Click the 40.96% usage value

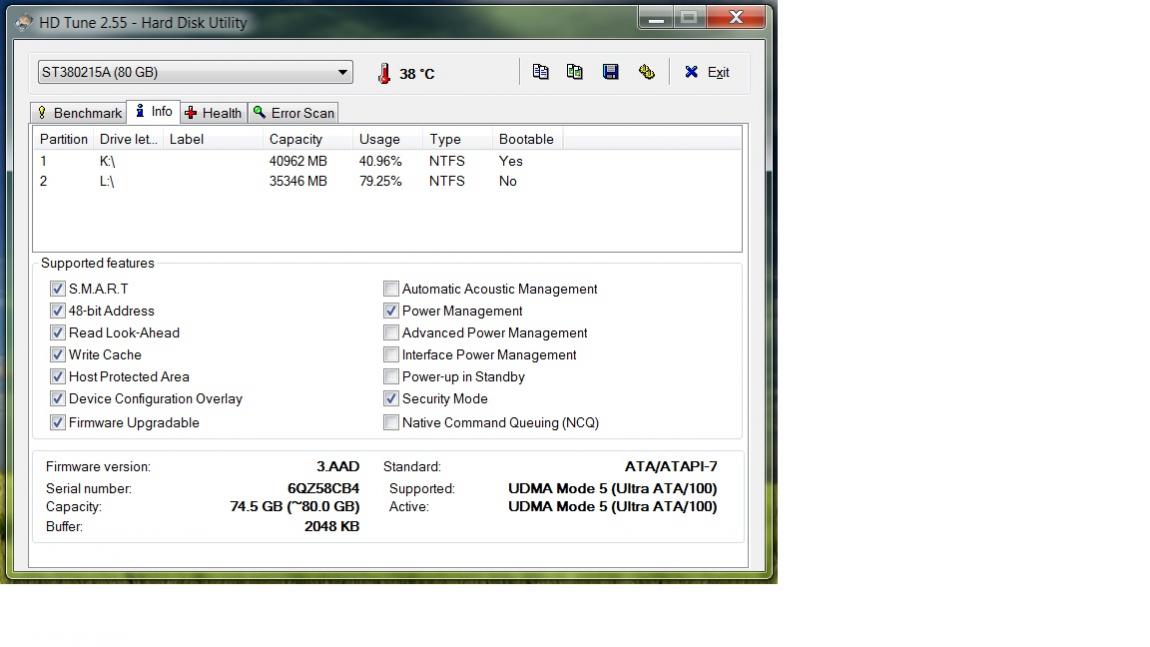(x=380, y=161)
